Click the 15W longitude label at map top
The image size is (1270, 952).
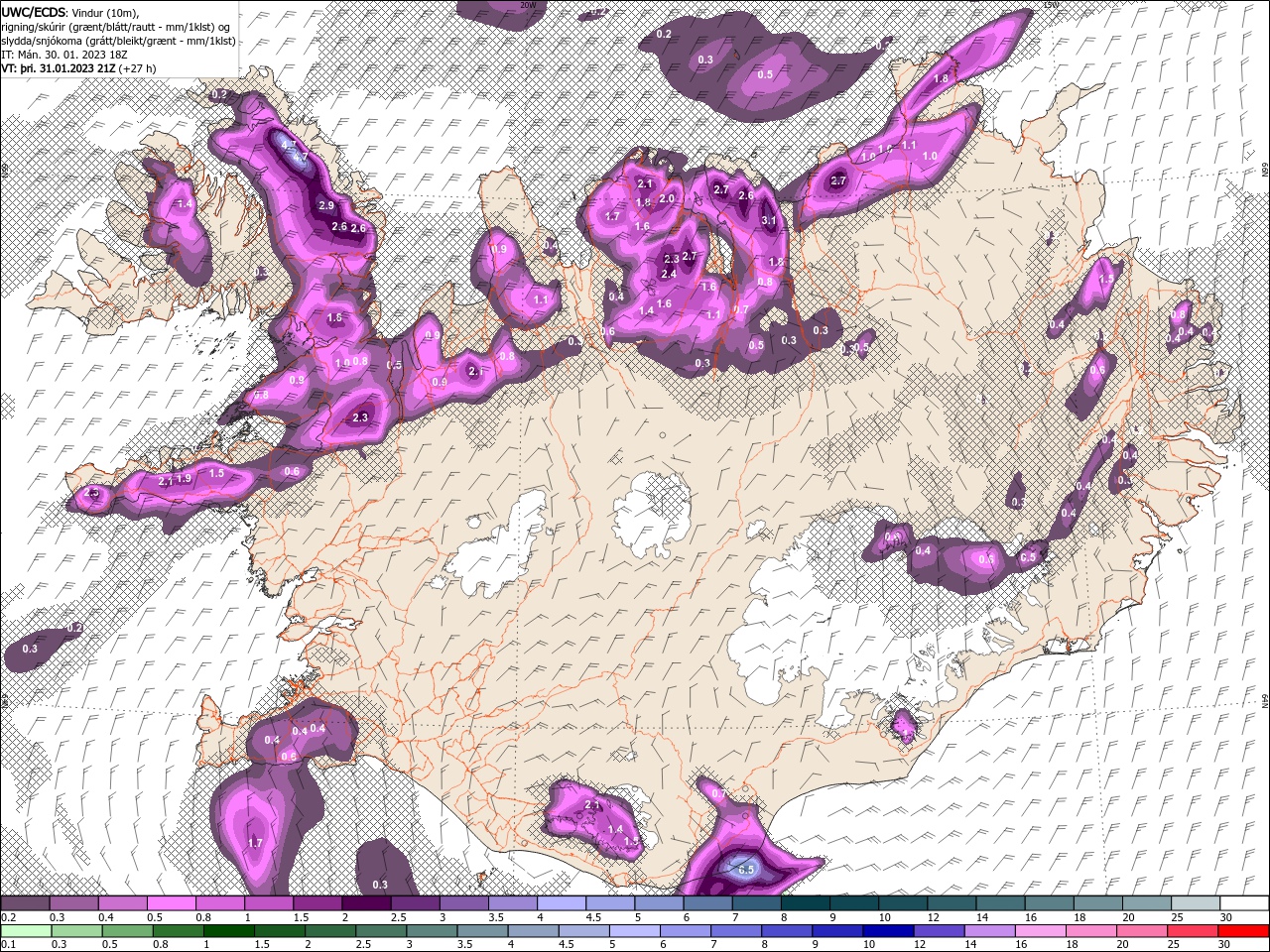pos(1052,5)
